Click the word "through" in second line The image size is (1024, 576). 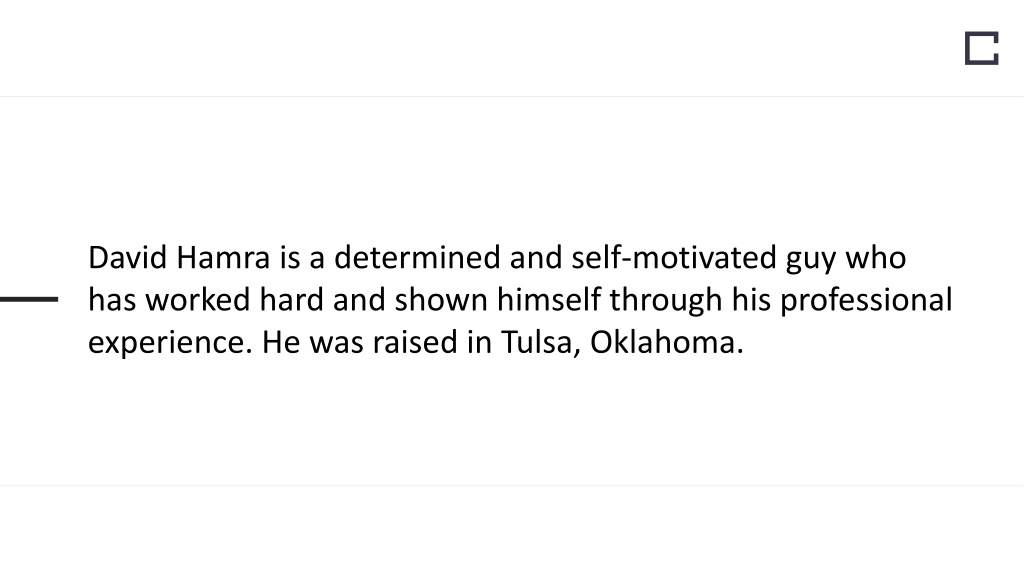(x=665, y=302)
